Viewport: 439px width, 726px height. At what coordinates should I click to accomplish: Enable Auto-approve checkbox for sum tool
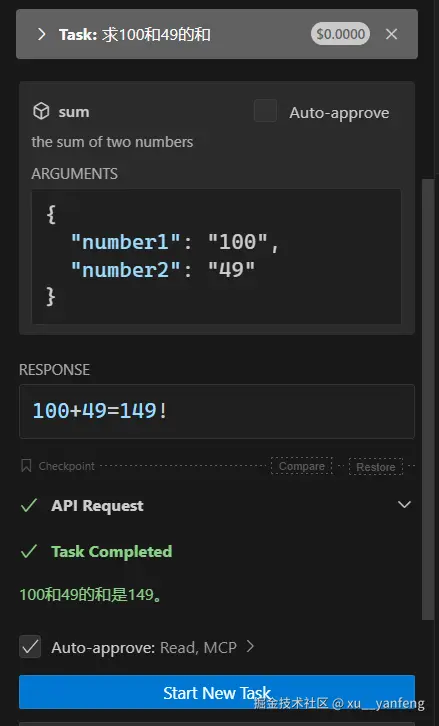(x=265, y=111)
